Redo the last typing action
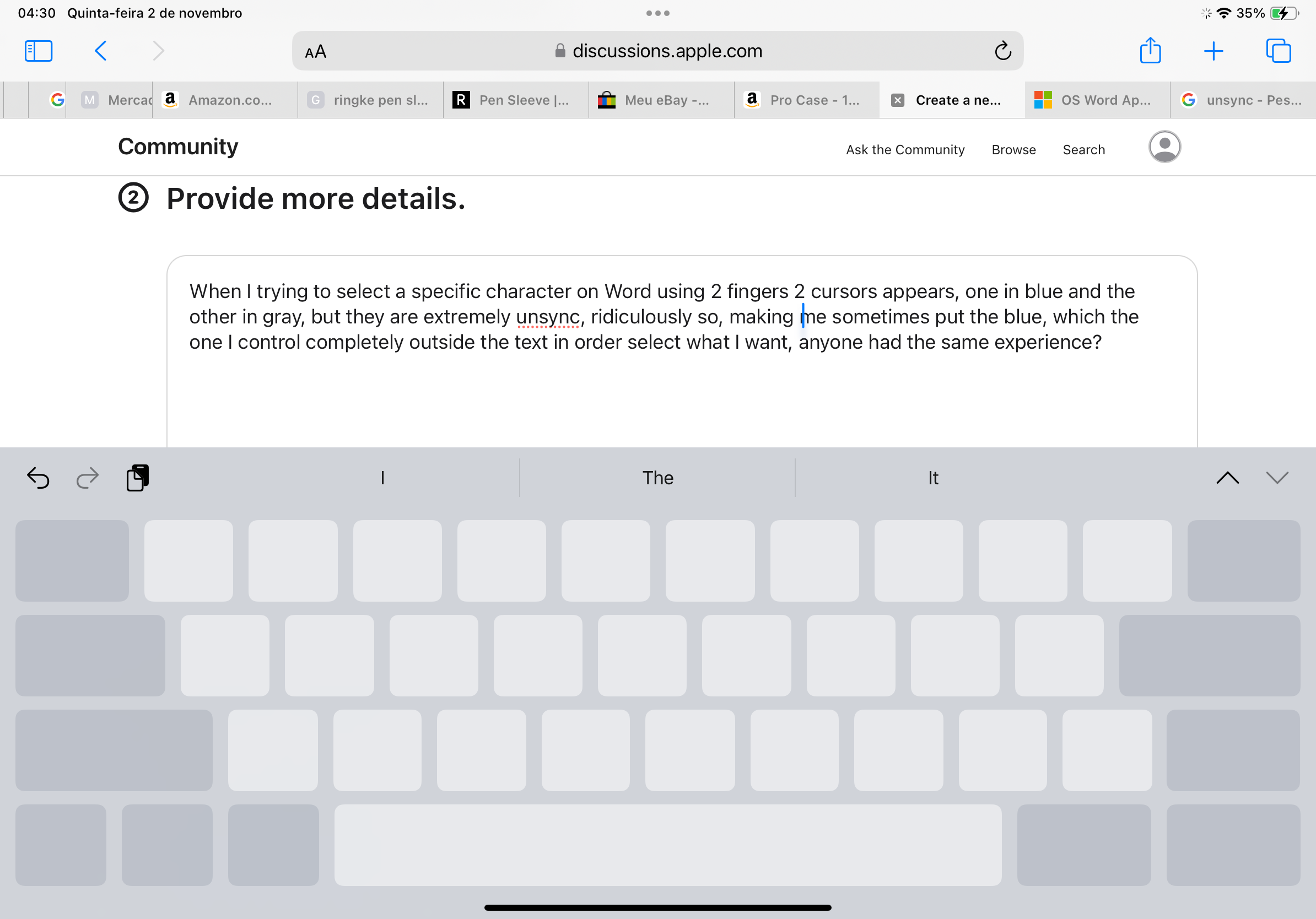1316x919 pixels. [x=88, y=478]
